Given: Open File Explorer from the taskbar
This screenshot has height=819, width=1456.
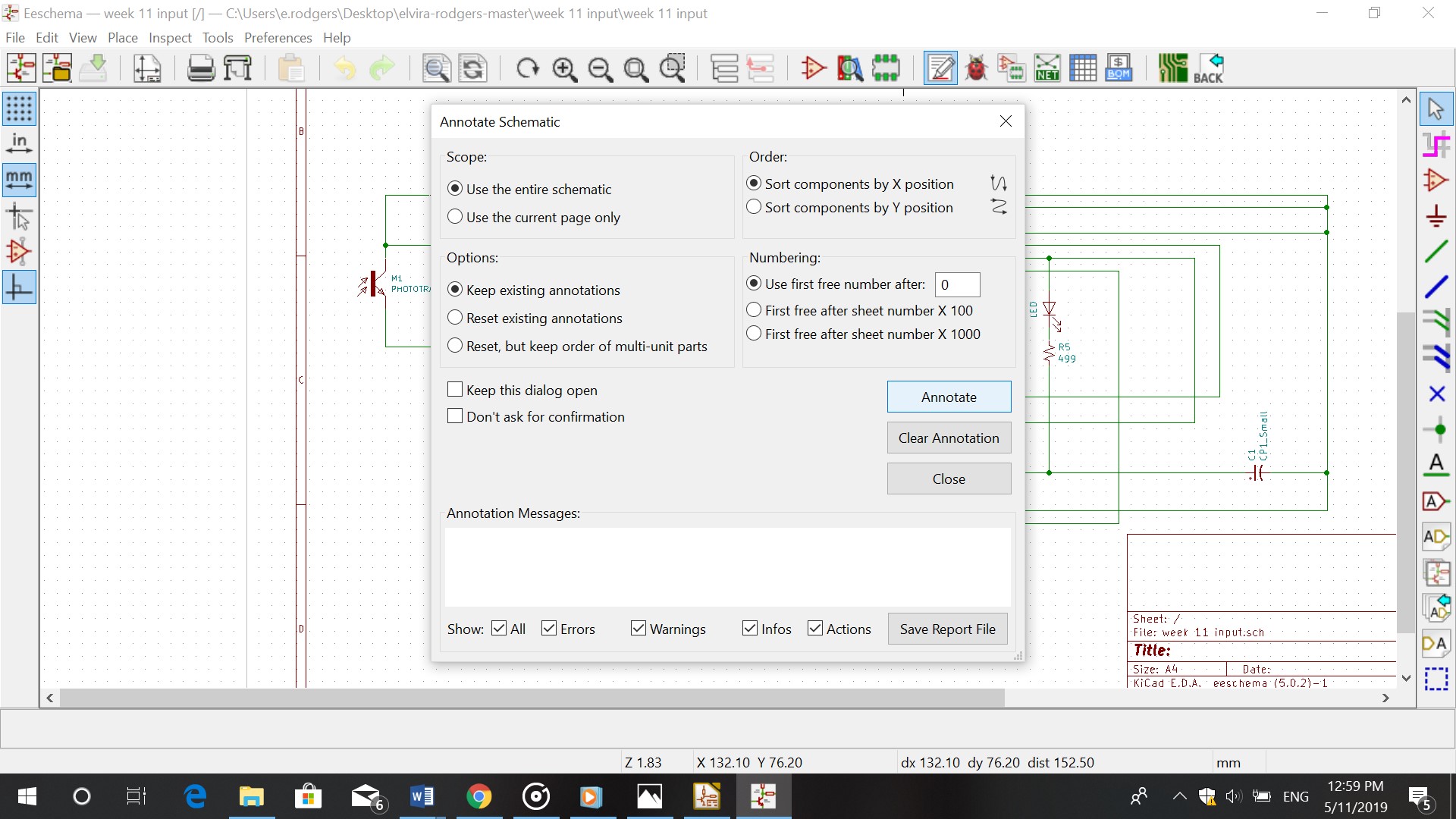Looking at the screenshot, I should tap(251, 797).
